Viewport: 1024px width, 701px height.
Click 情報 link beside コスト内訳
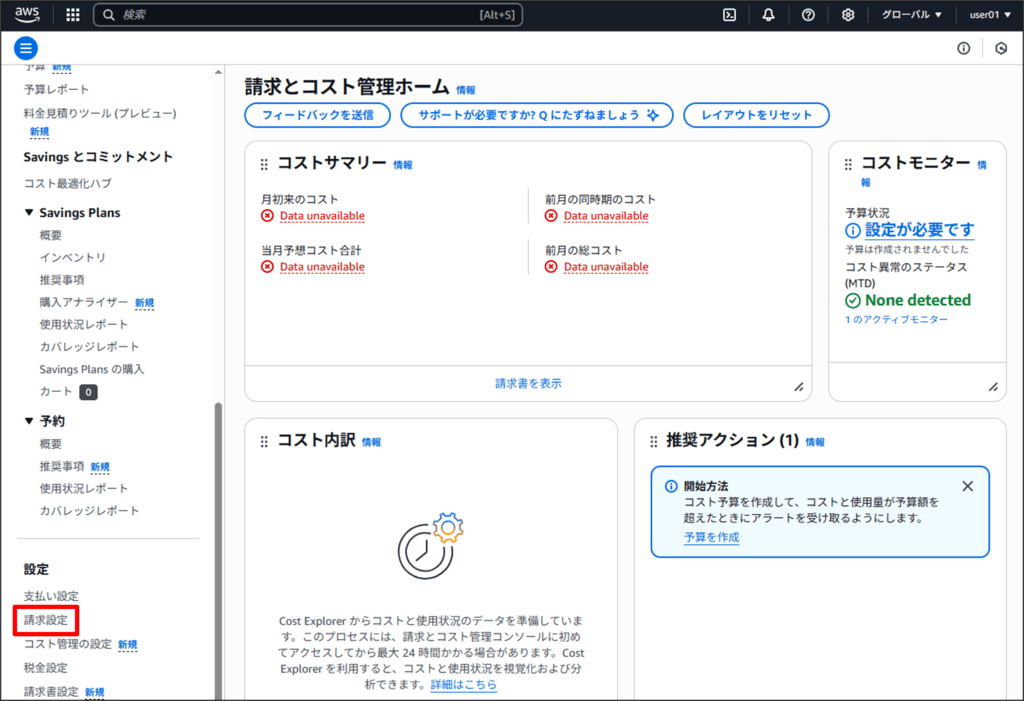[x=372, y=442]
